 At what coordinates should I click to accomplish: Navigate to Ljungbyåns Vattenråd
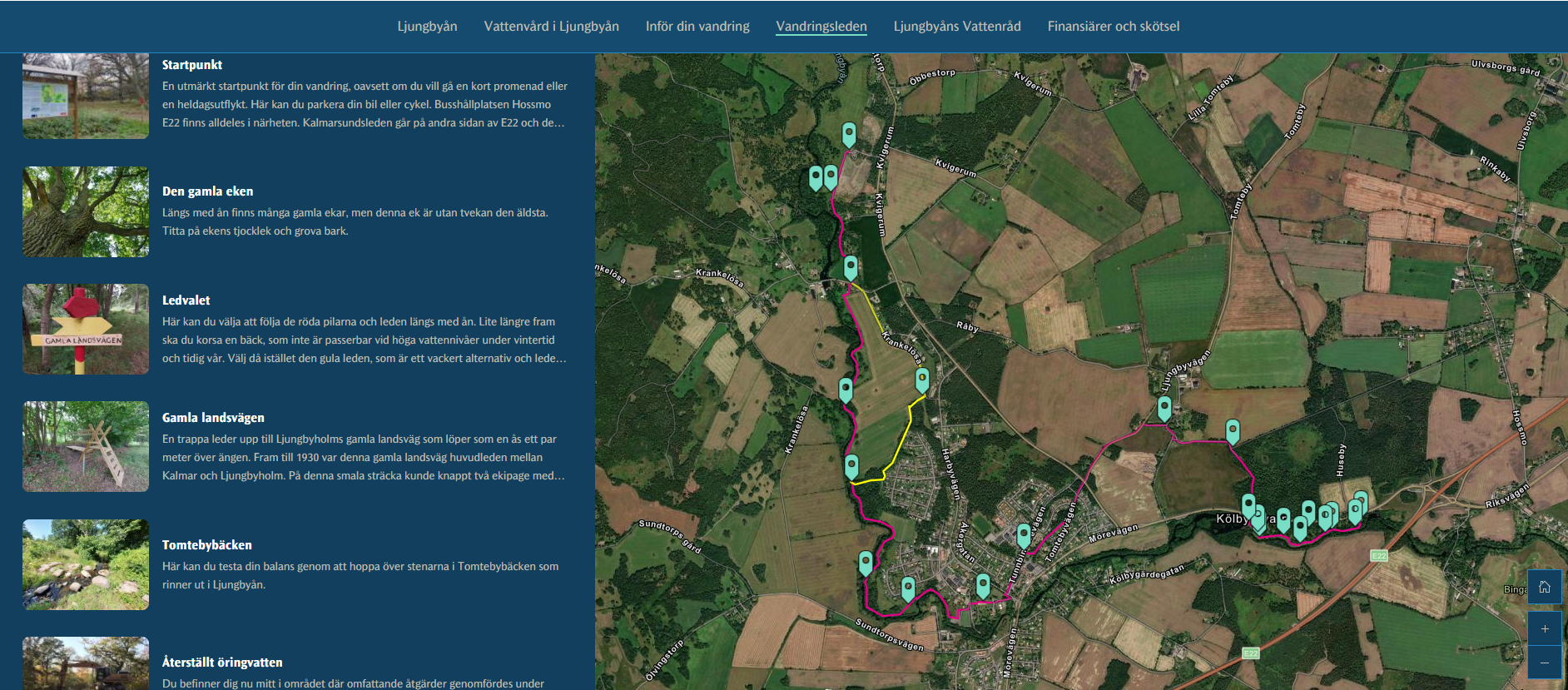[x=956, y=27]
